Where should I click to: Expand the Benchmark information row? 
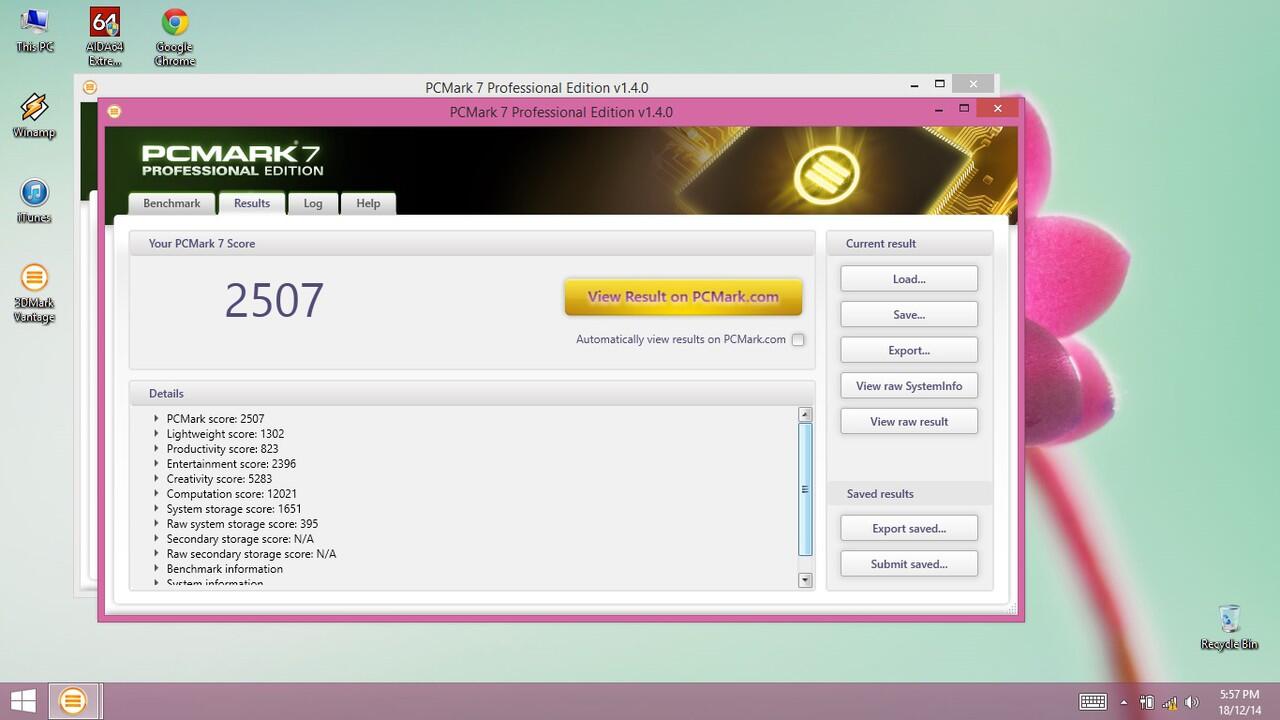point(157,569)
